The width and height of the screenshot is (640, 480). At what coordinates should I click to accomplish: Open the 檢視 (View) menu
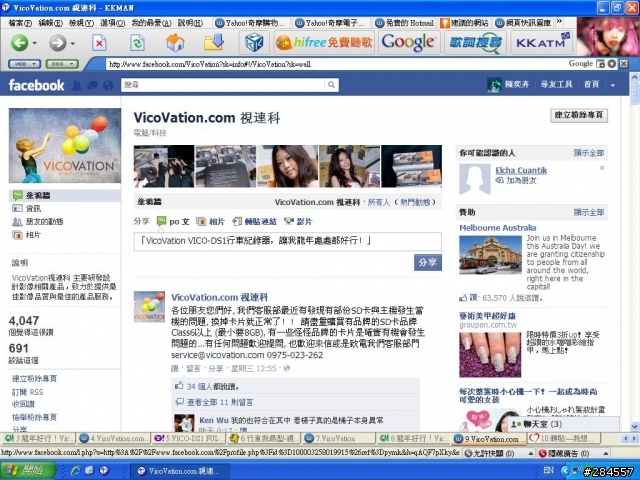(81, 23)
